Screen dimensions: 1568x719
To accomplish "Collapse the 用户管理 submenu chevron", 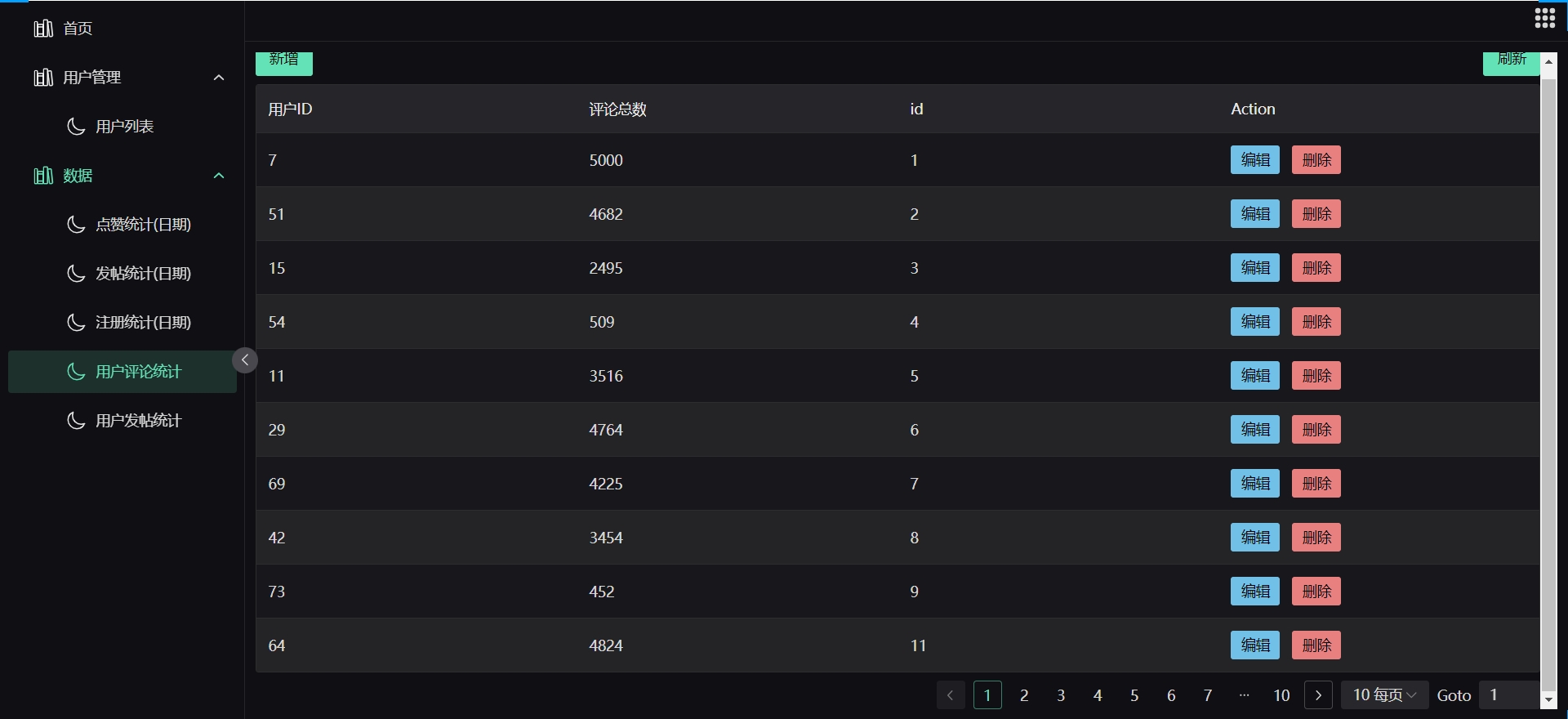I will (x=219, y=78).
